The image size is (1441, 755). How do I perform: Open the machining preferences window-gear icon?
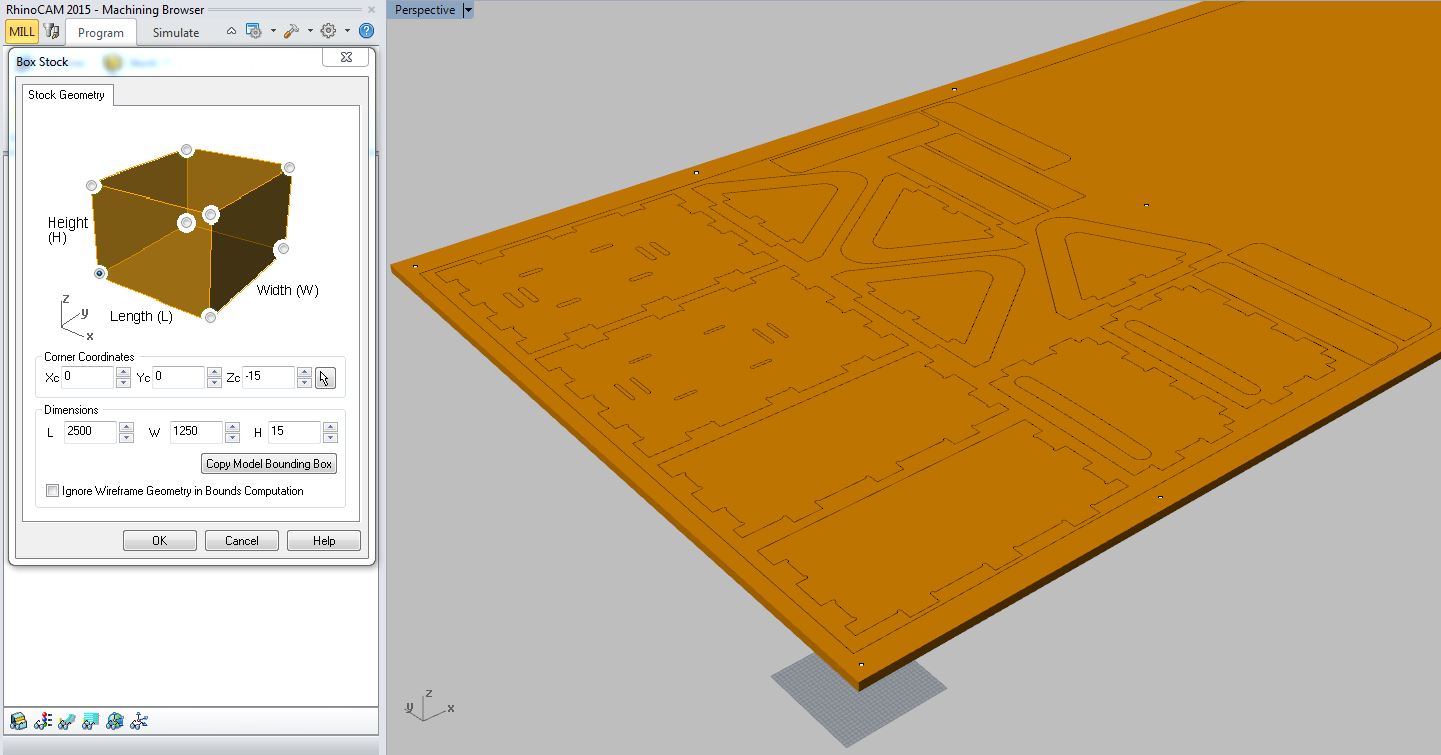pos(254,31)
